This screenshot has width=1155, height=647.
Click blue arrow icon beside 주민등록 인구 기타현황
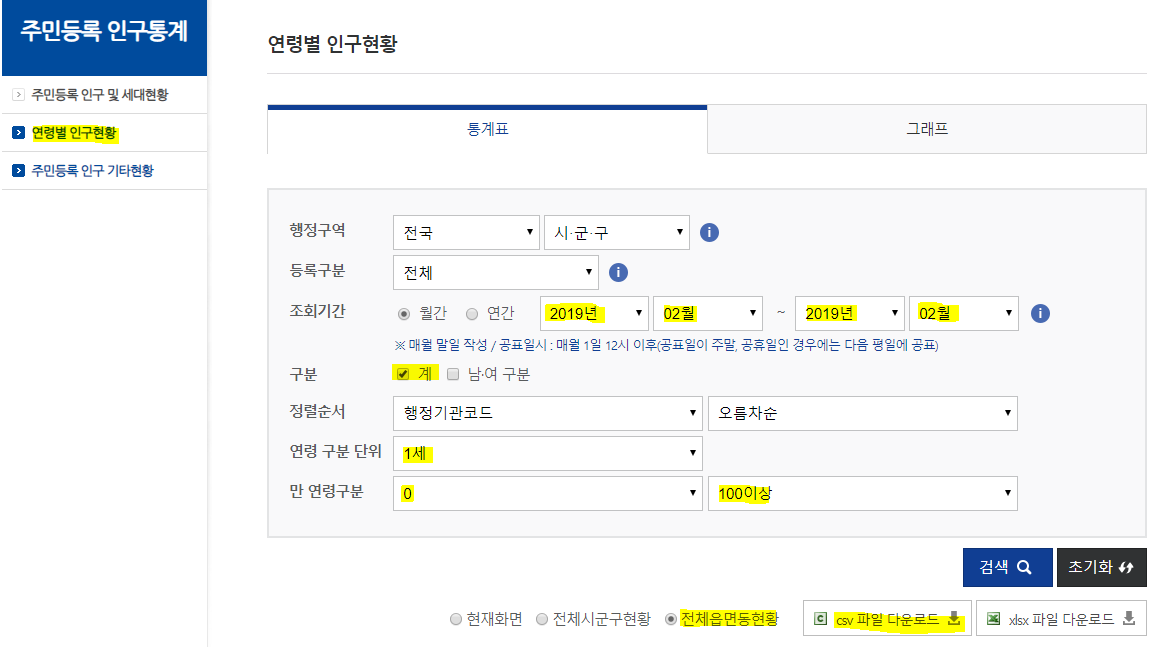coord(18,171)
